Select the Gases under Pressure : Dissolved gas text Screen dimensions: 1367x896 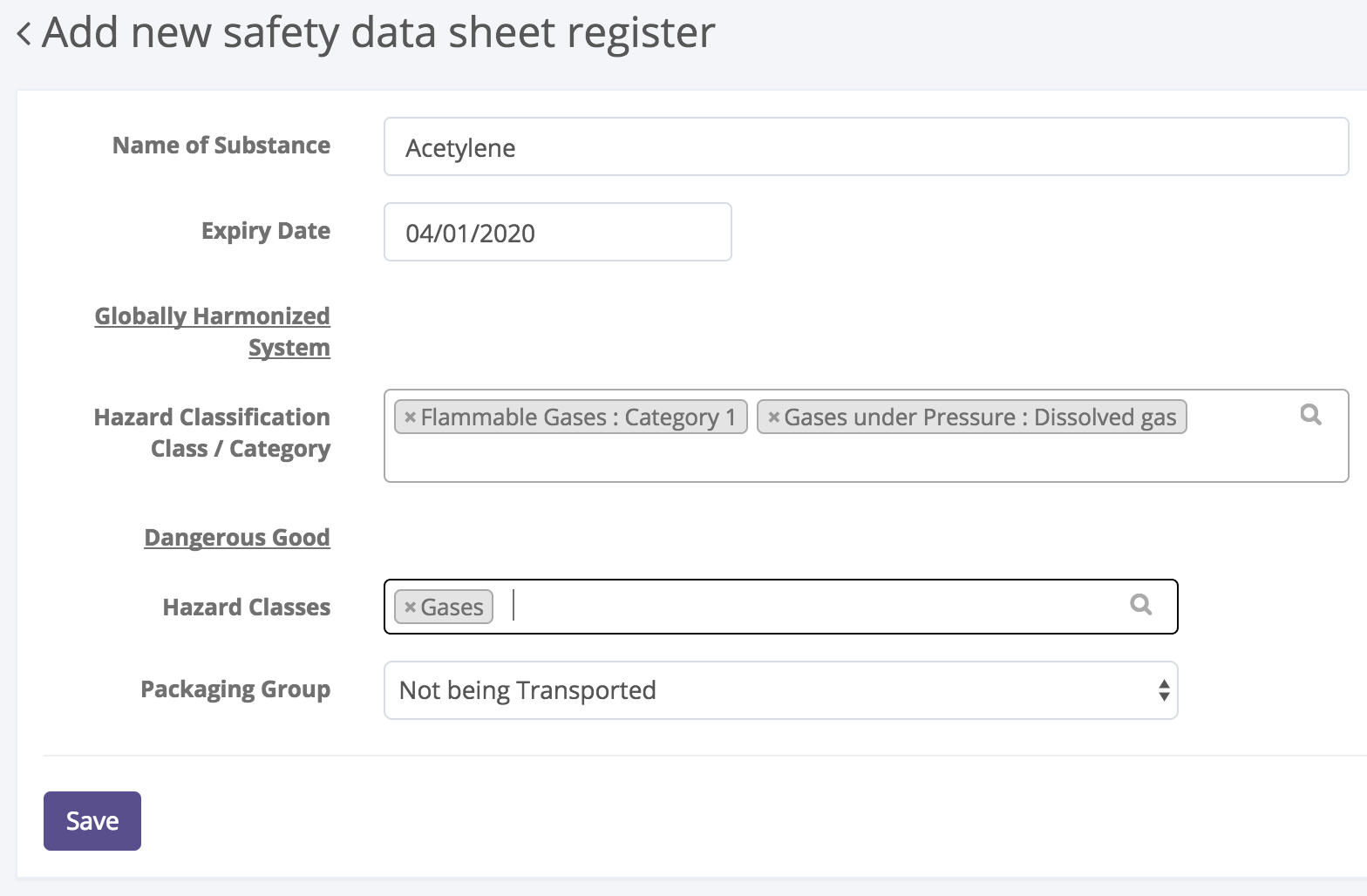click(x=979, y=417)
